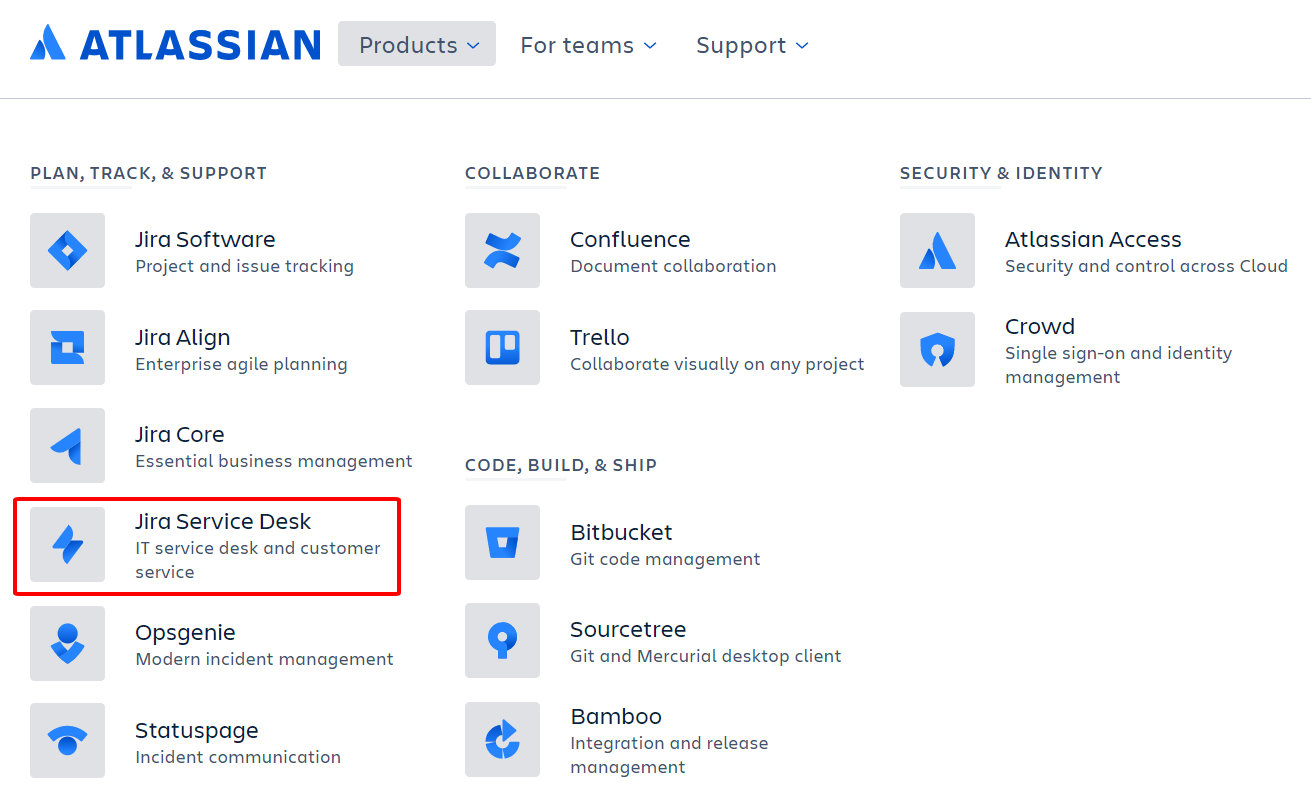
Task: Select the Jira Software icon
Action: click(x=67, y=251)
